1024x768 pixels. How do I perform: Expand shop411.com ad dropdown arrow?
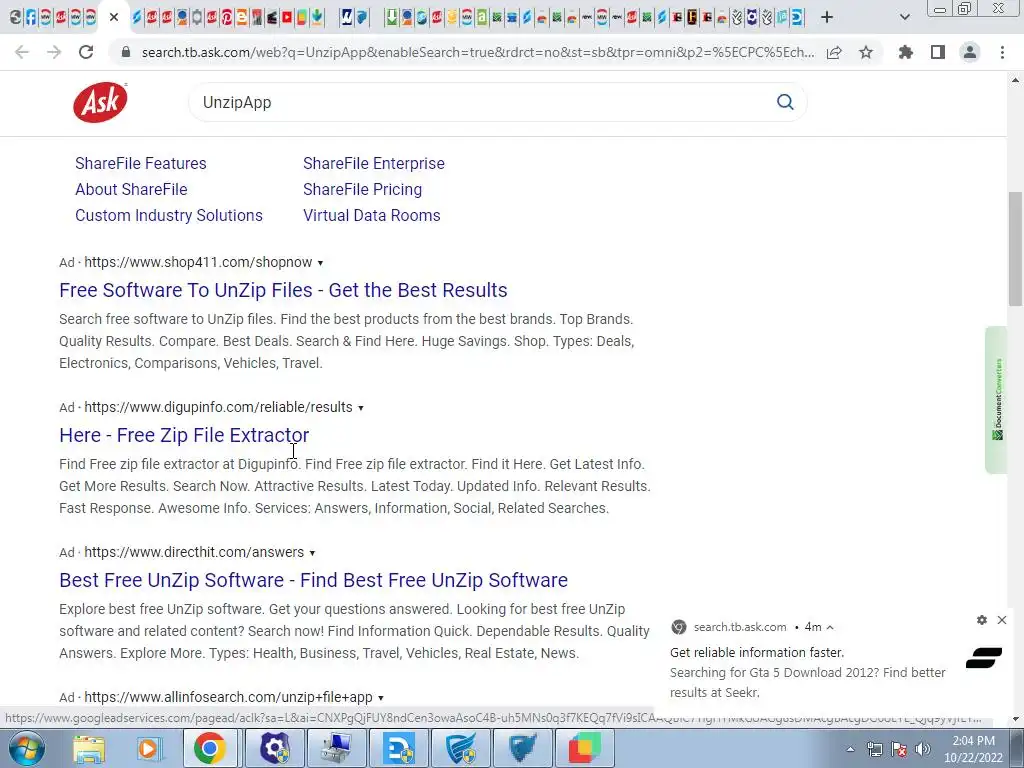click(x=320, y=263)
